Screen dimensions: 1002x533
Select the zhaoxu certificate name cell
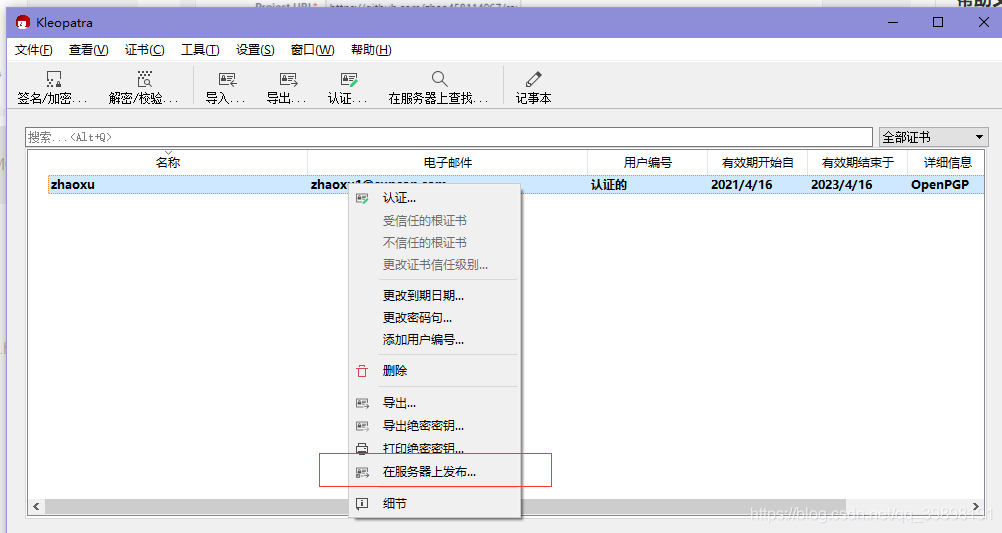(x=72, y=185)
